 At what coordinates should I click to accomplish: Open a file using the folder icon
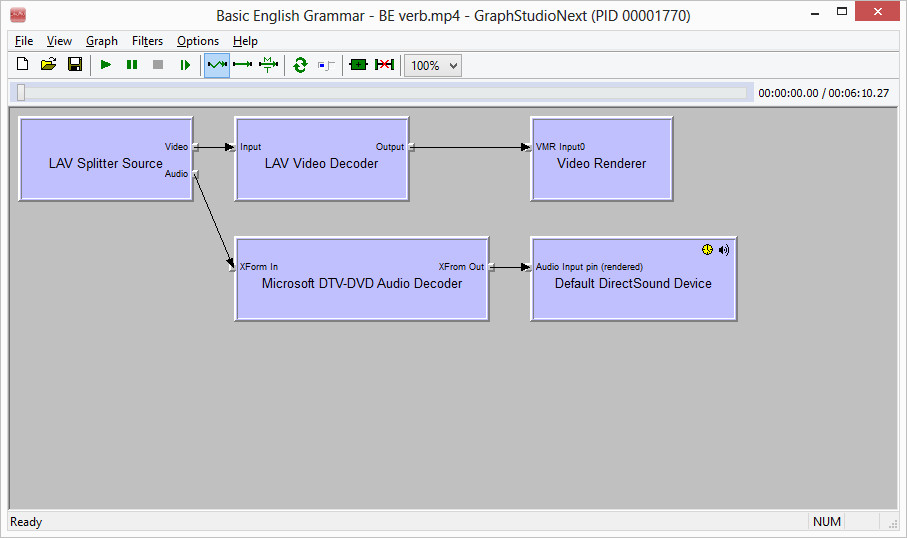49,64
